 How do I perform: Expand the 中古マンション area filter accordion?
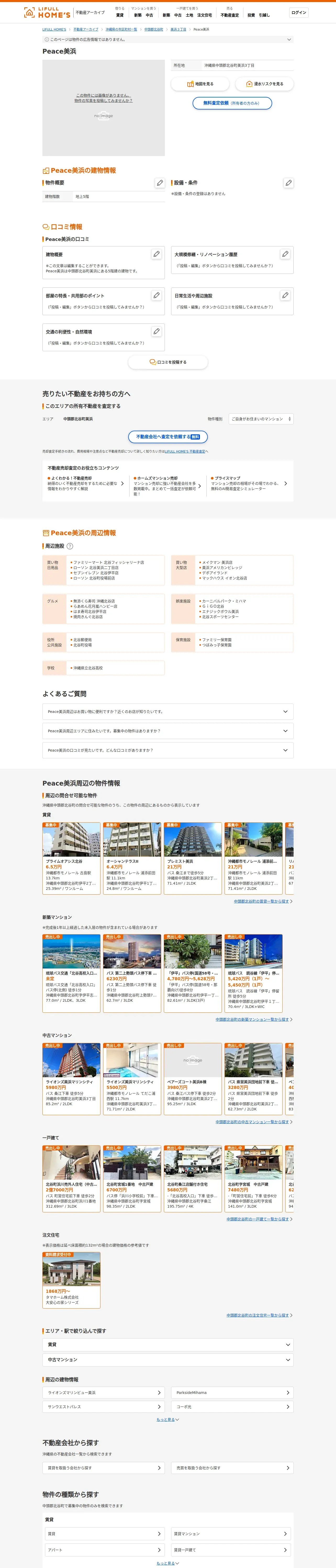(x=168, y=1360)
